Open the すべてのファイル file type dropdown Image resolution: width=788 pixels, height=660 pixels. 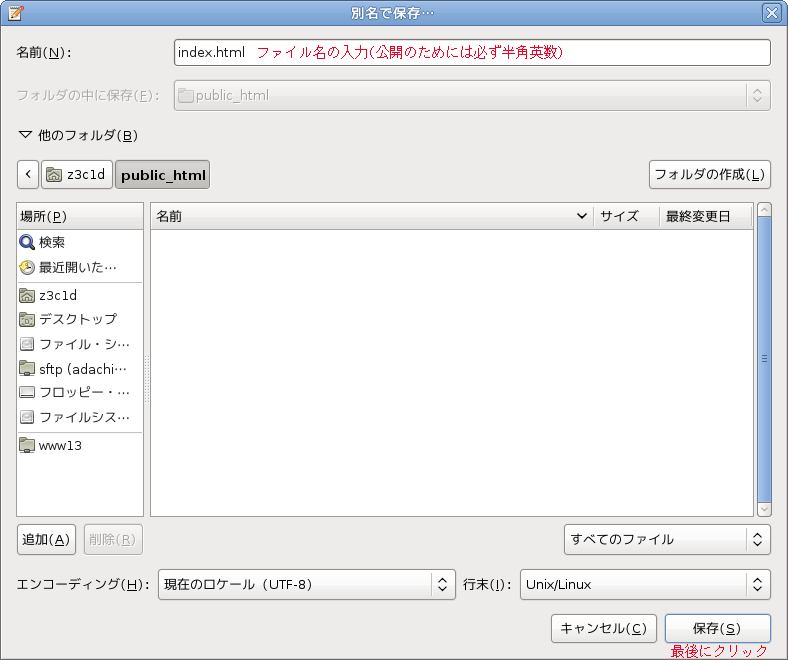(667, 539)
